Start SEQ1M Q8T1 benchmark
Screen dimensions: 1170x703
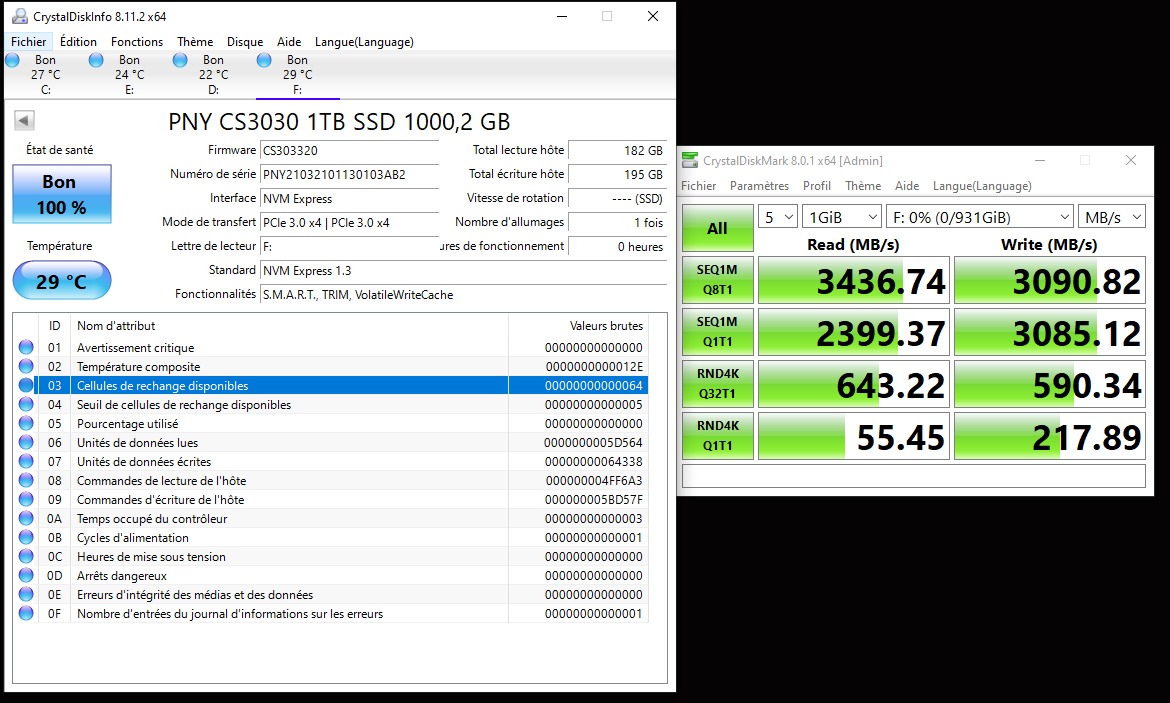[x=717, y=280]
